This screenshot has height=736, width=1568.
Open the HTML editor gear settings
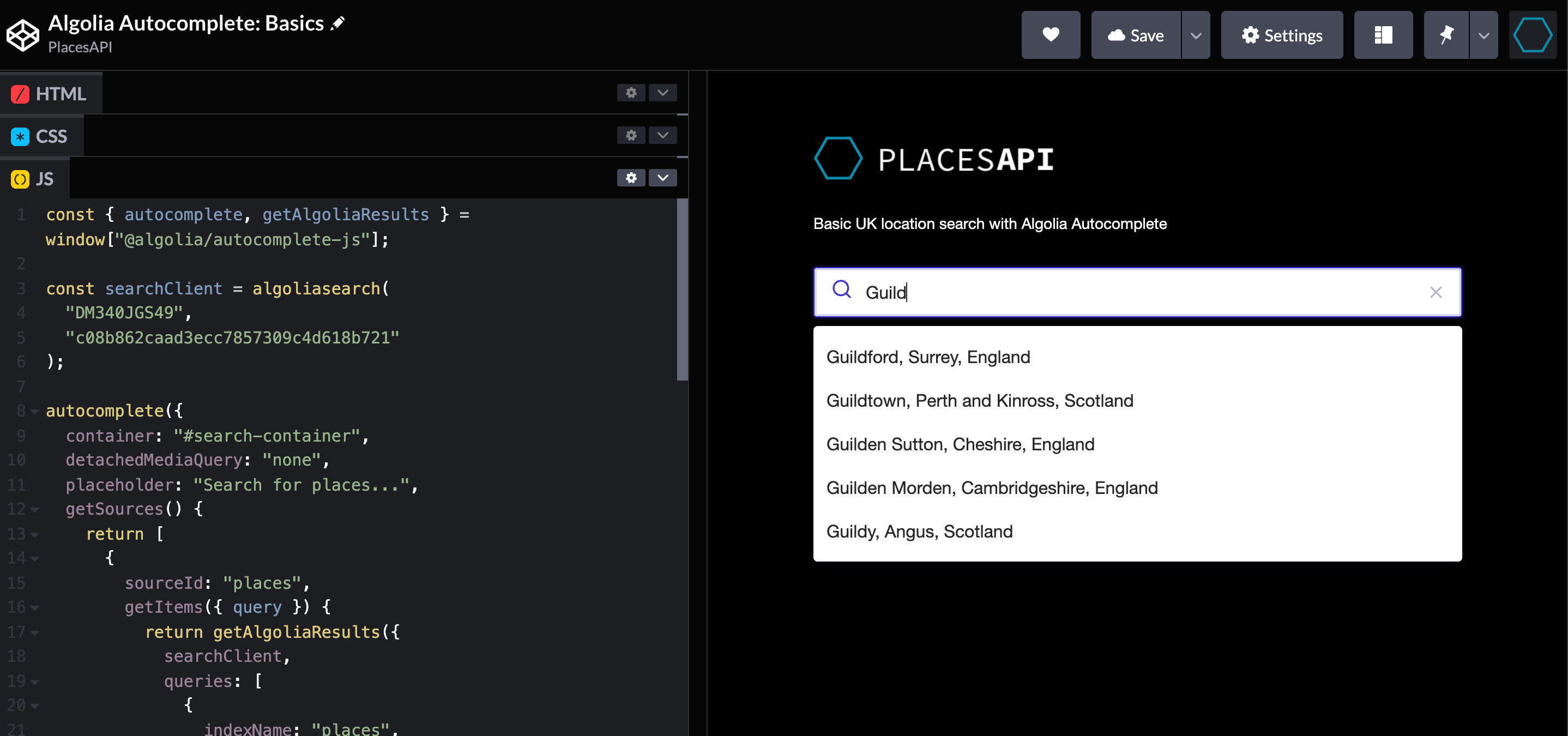631,93
